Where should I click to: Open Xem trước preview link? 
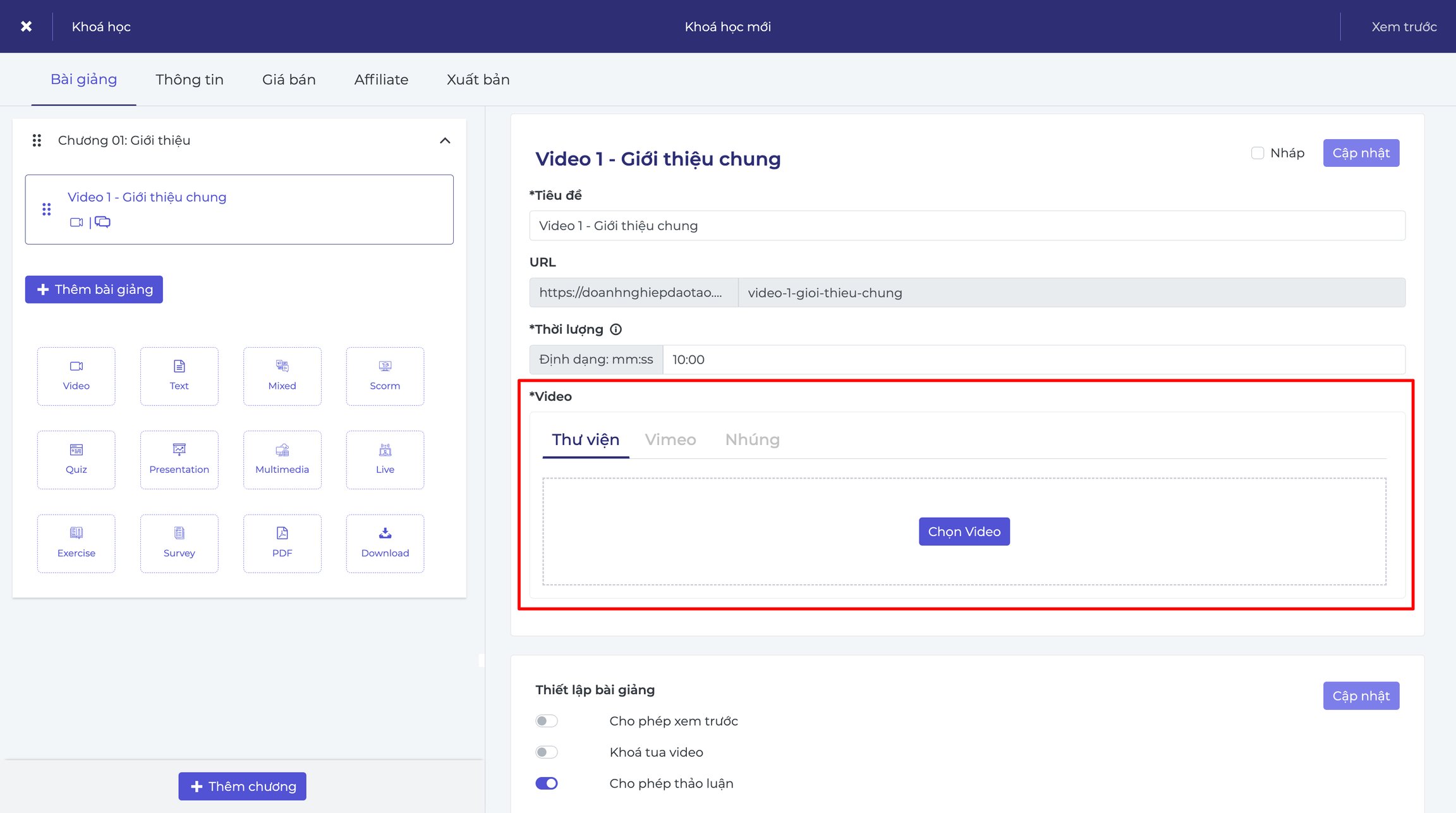pos(1404,27)
